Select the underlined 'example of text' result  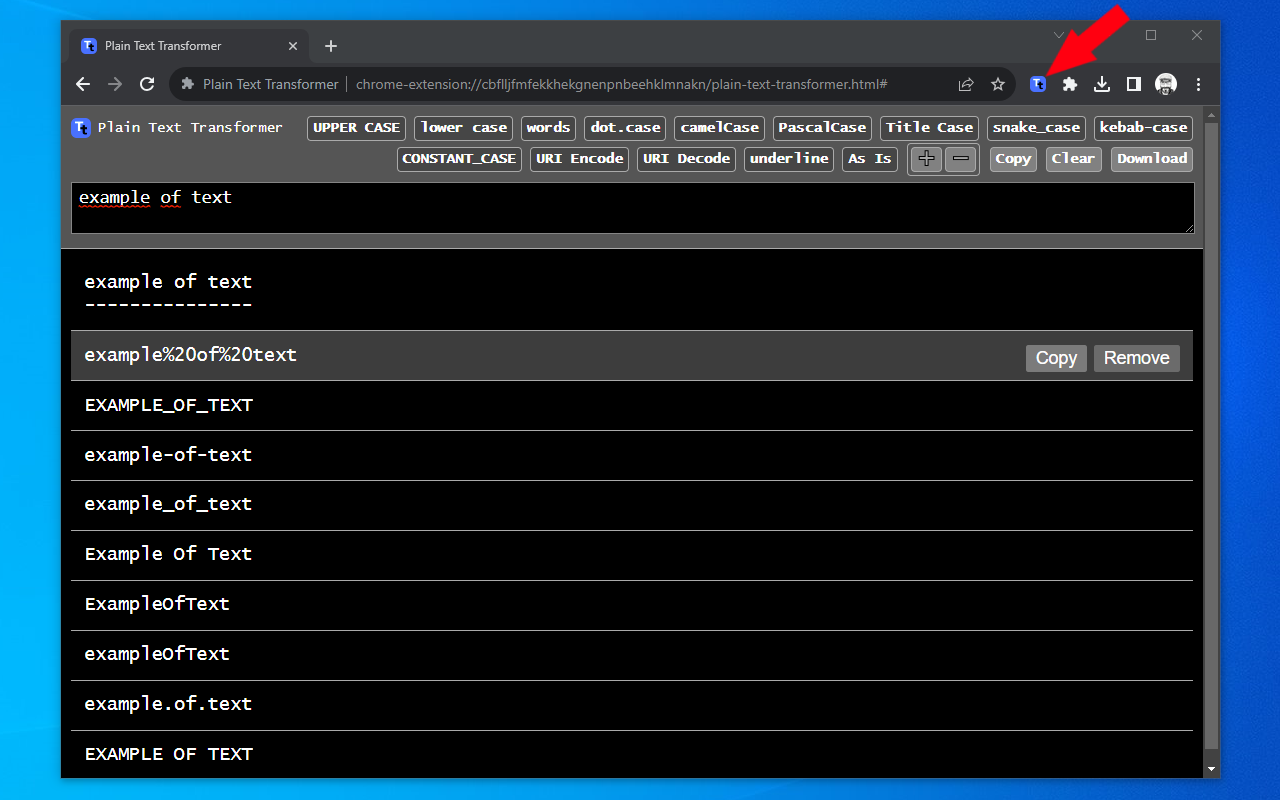(632, 291)
